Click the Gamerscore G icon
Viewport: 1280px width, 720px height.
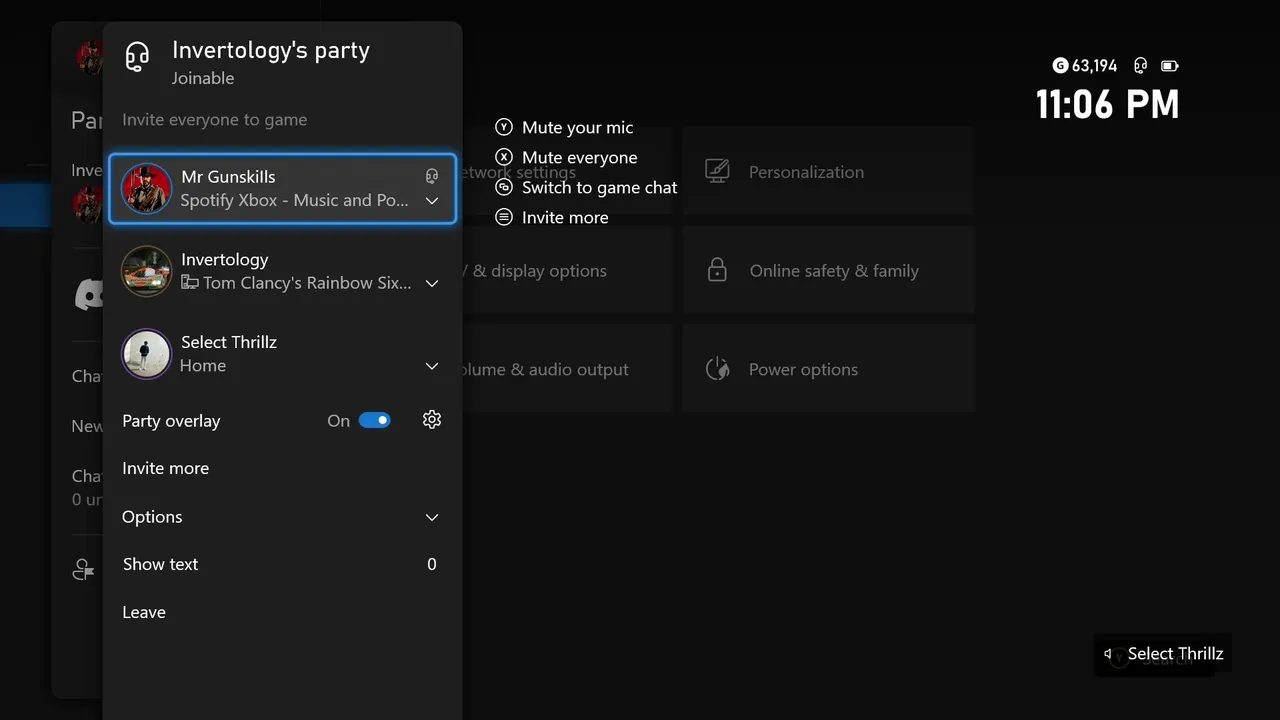tap(1060, 66)
